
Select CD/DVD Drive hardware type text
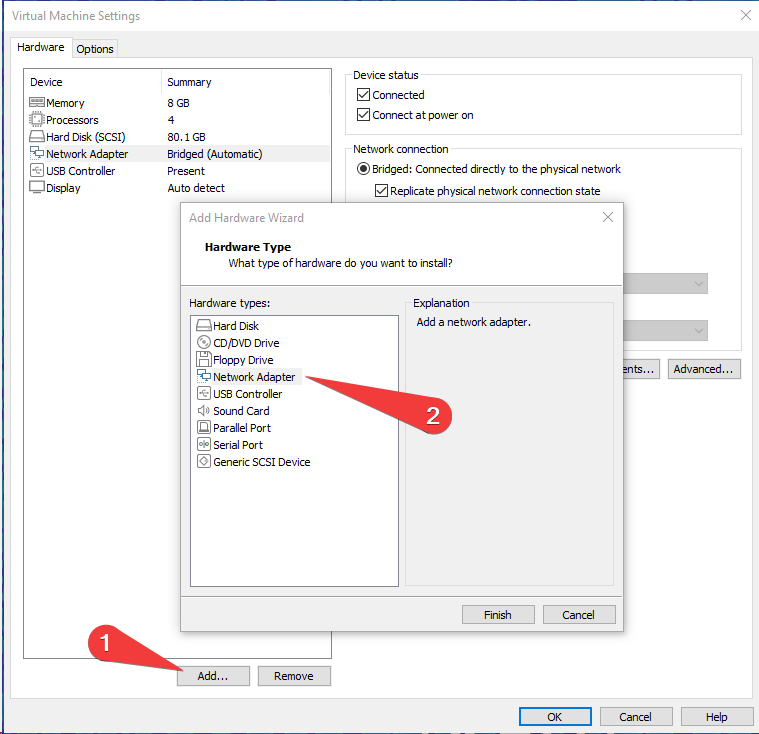246,343
